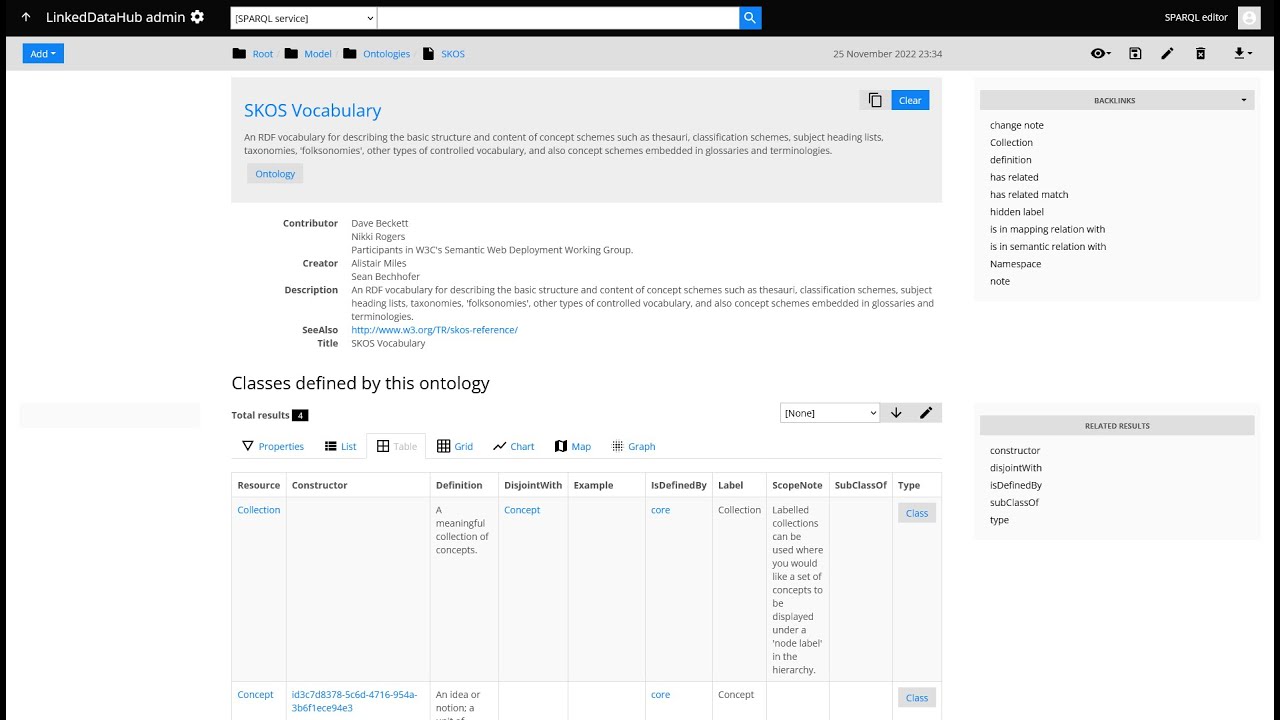Open the [None] order-by dropdown
Screen dimensions: 1280x720
(x=830, y=413)
